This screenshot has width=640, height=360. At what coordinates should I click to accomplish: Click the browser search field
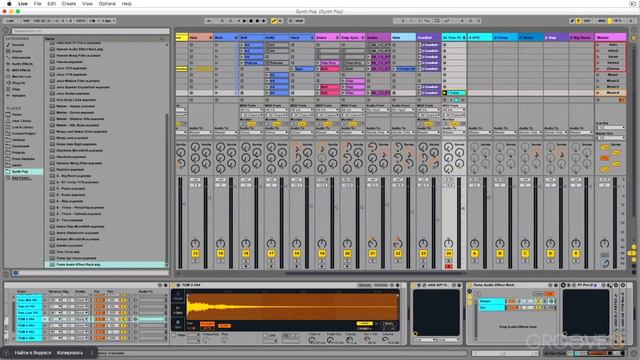pos(90,31)
